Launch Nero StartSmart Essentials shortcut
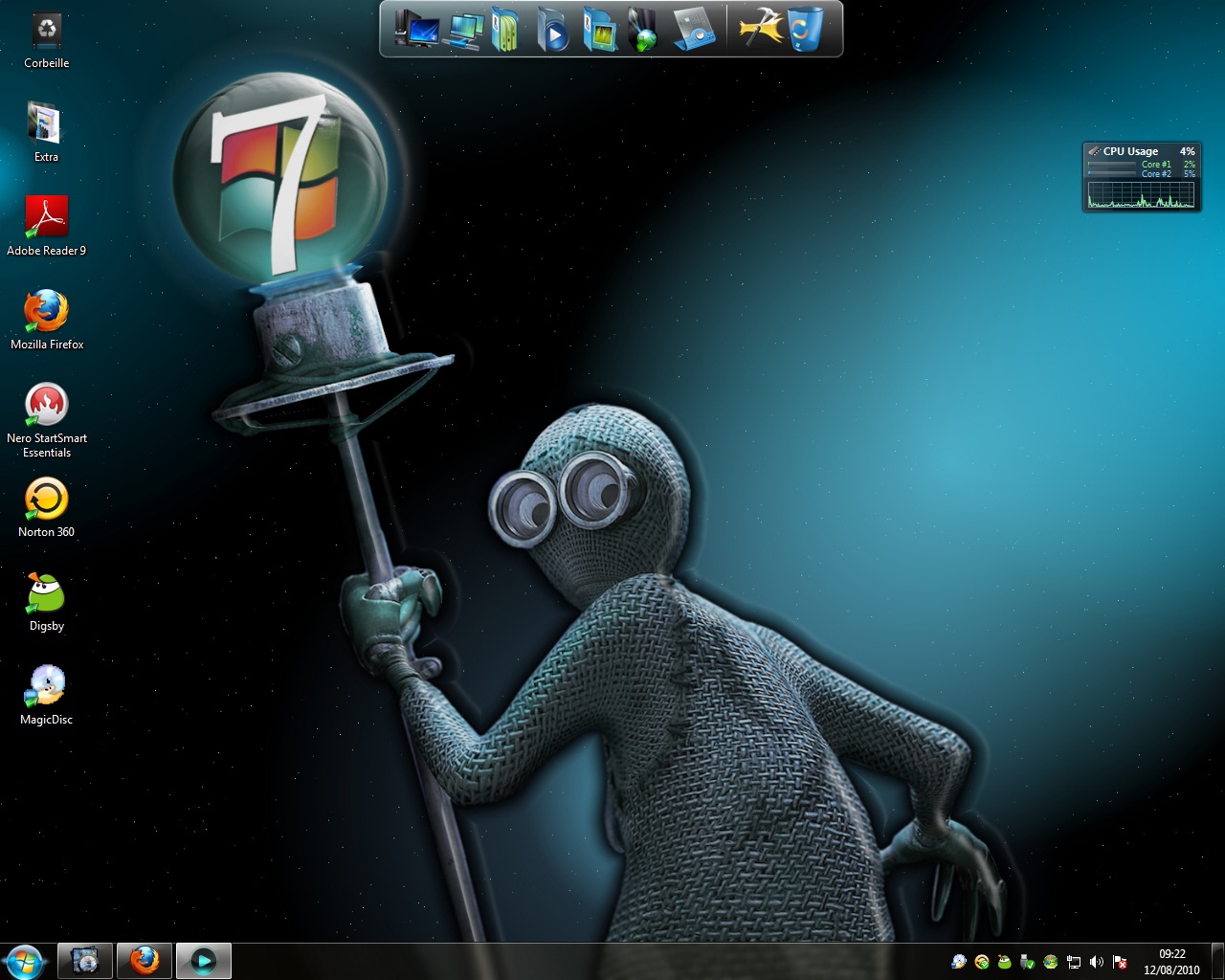 coord(46,406)
